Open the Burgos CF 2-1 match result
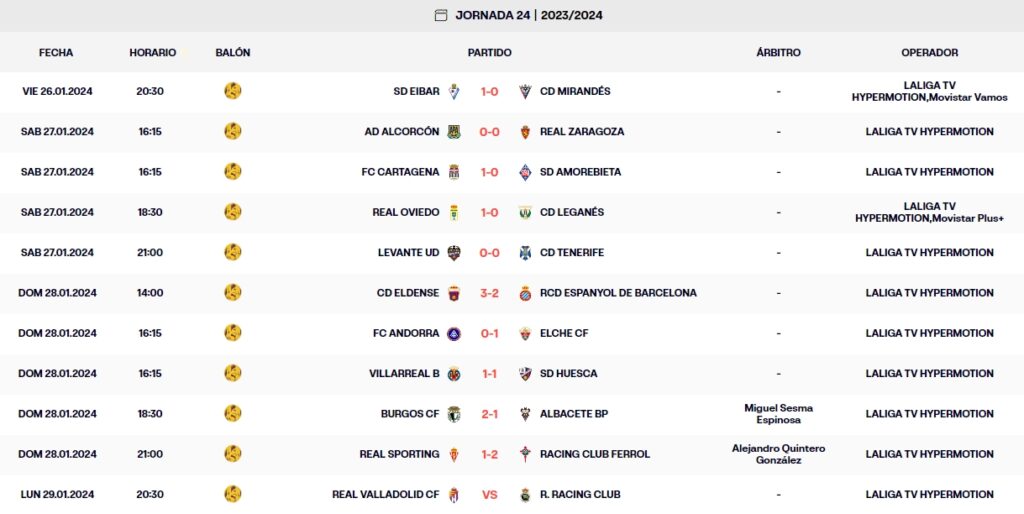1024x514 pixels. tap(489, 414)
